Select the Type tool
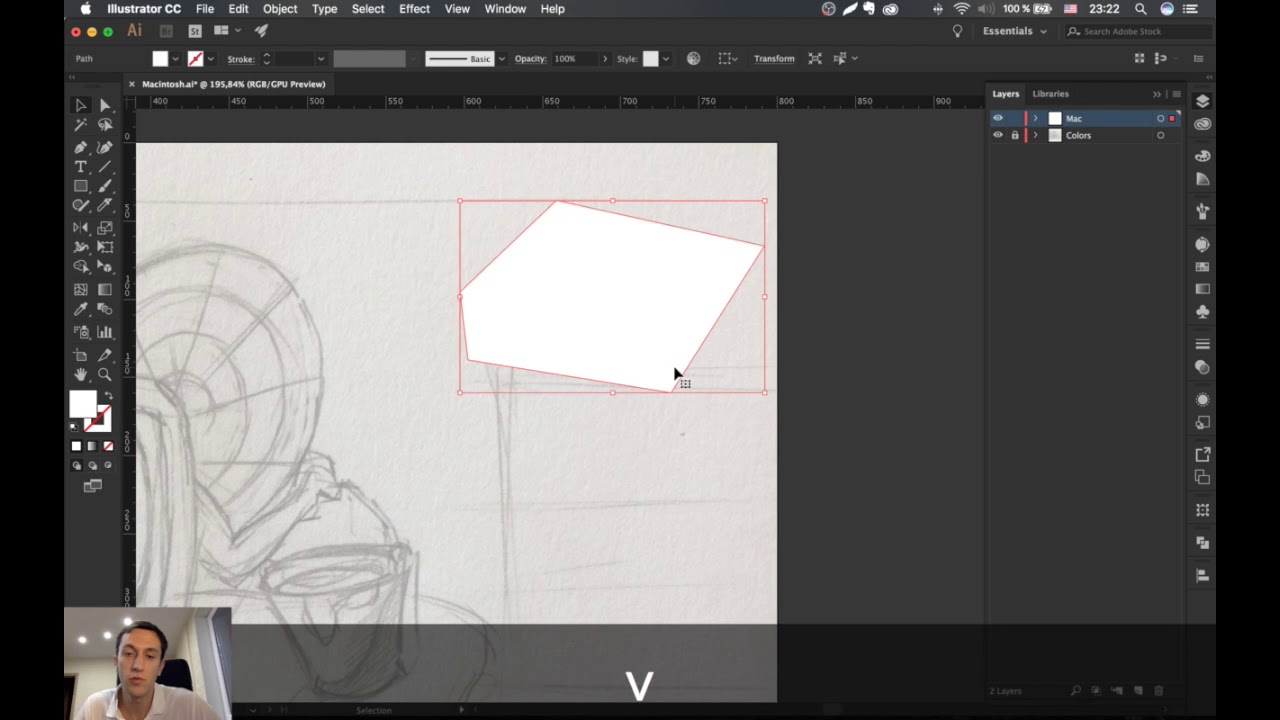Image resolution: width=1280 pixels, height=720 pixels. tap(80, 166)
